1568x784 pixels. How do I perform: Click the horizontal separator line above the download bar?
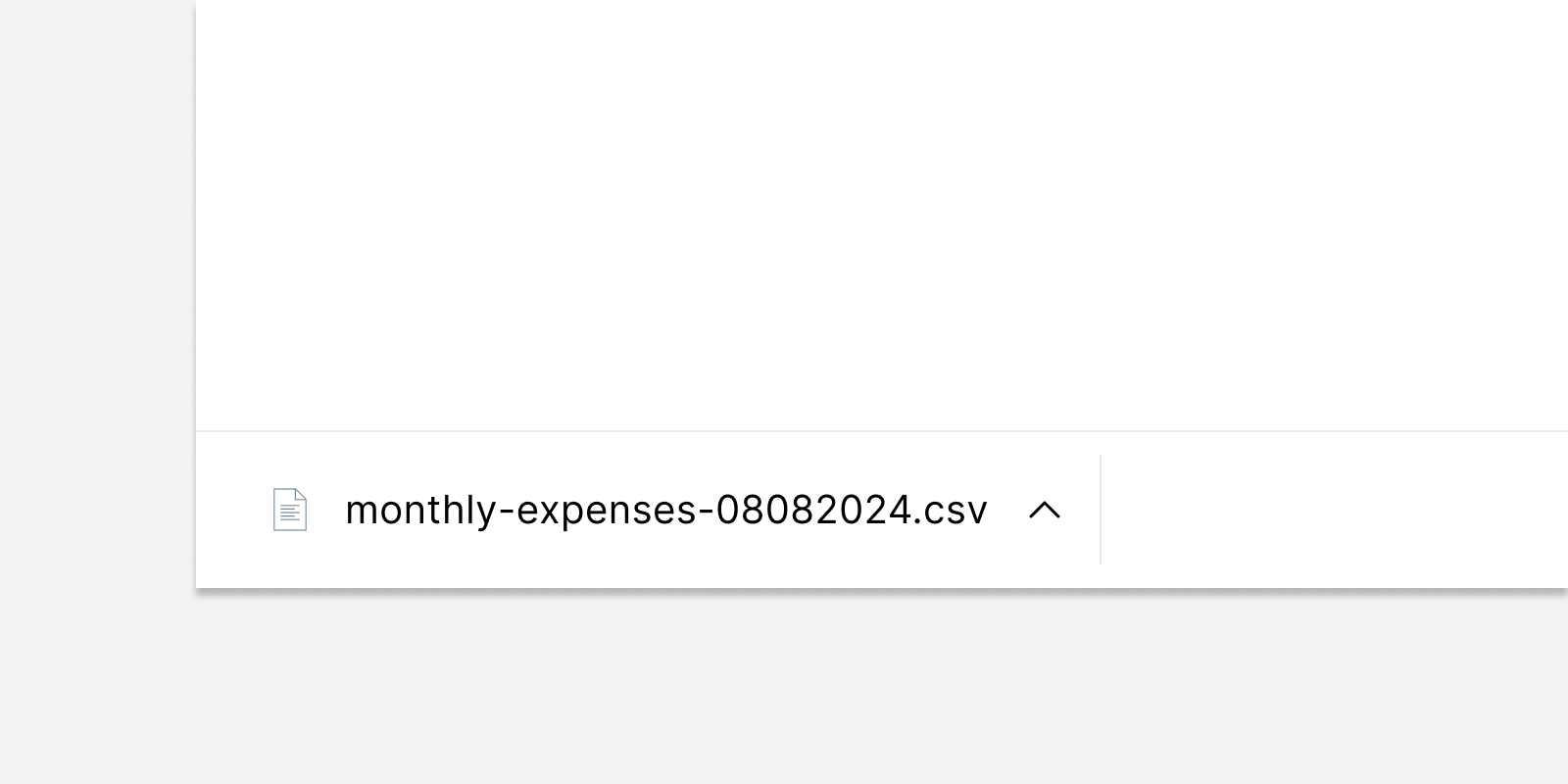coord(882,431)
